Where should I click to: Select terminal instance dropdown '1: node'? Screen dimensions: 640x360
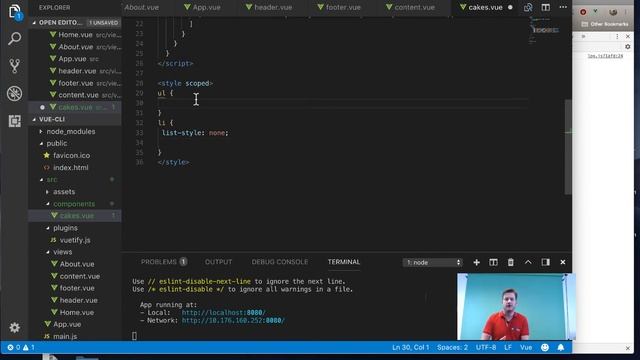coord(433,262)
